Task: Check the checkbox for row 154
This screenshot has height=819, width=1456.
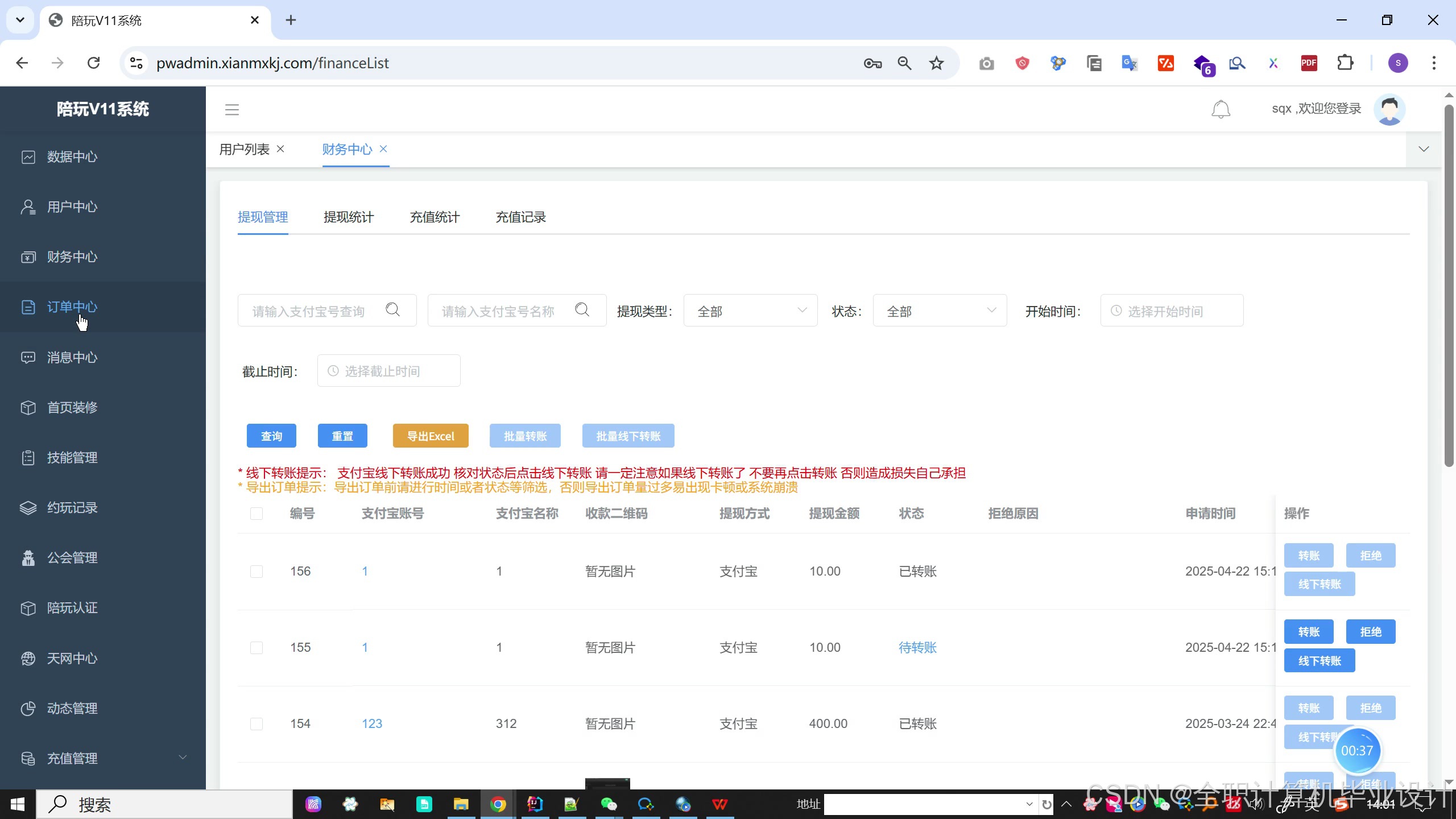Action: (x=257, y=724)
